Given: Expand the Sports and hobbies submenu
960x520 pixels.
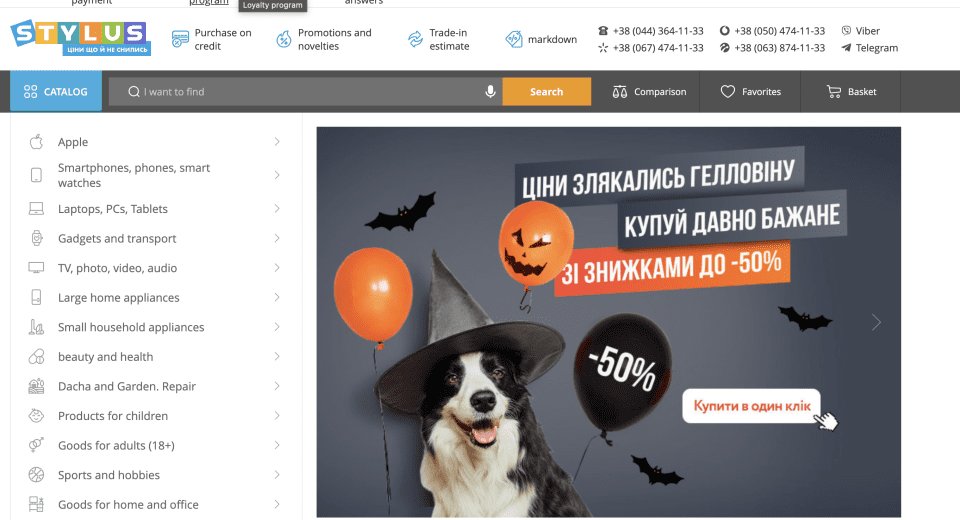Looking at the screenshot, I should (x=277, y=475).
